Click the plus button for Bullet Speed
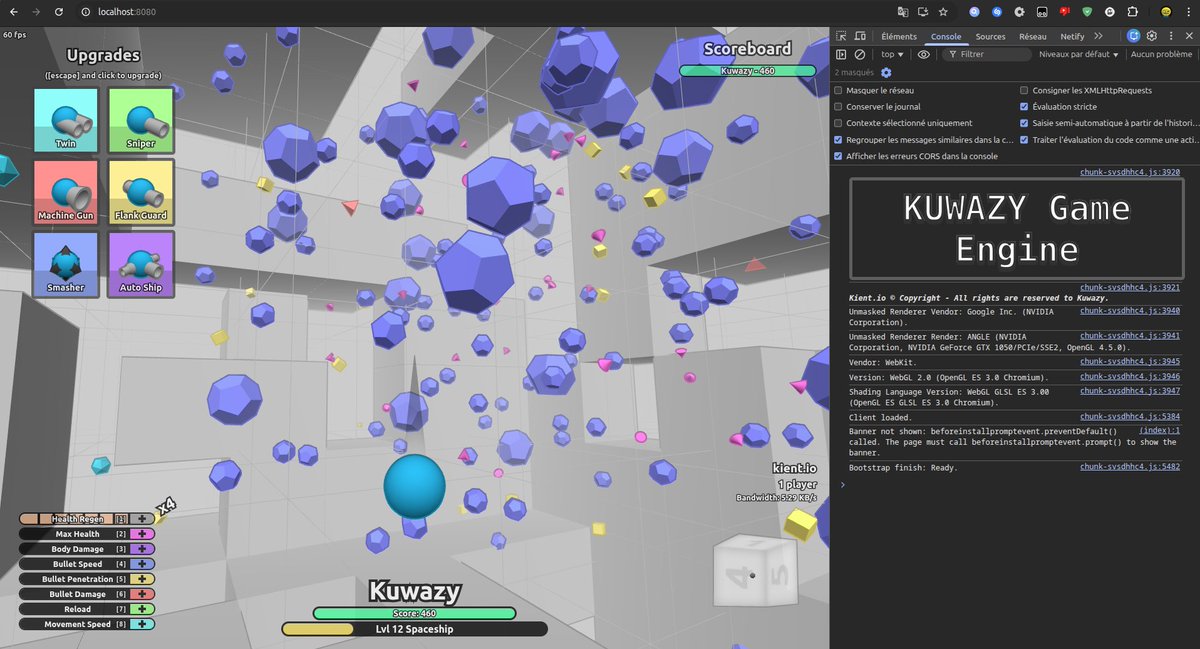Viewport: 1200px width, 649px height. 144,564
